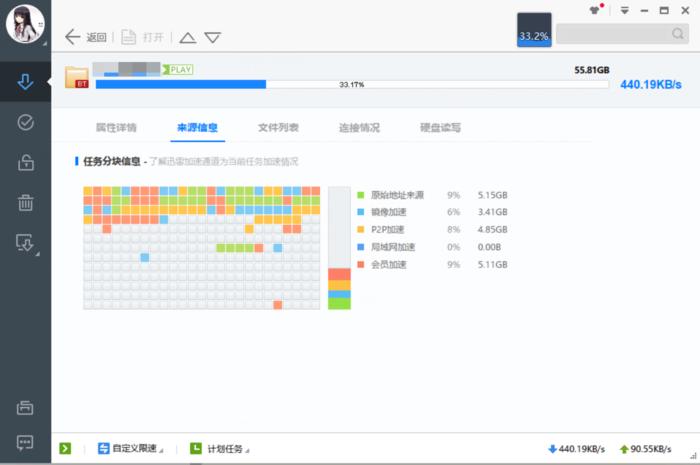Click the 33.2% floating progress indicator
This screenshot has height=465, width=700.
coord(534,29)
